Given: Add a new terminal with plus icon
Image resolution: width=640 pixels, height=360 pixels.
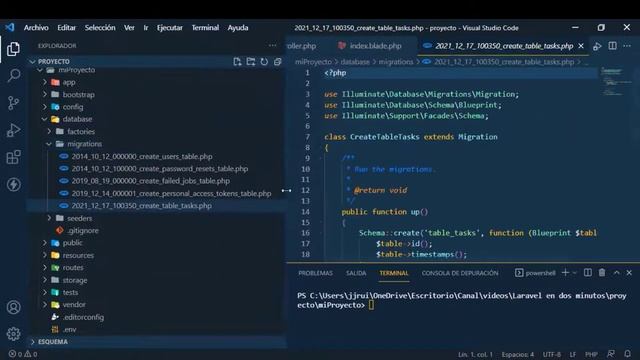Looking at the screenshot, I should pyautogui.click(x=565, y=272).
